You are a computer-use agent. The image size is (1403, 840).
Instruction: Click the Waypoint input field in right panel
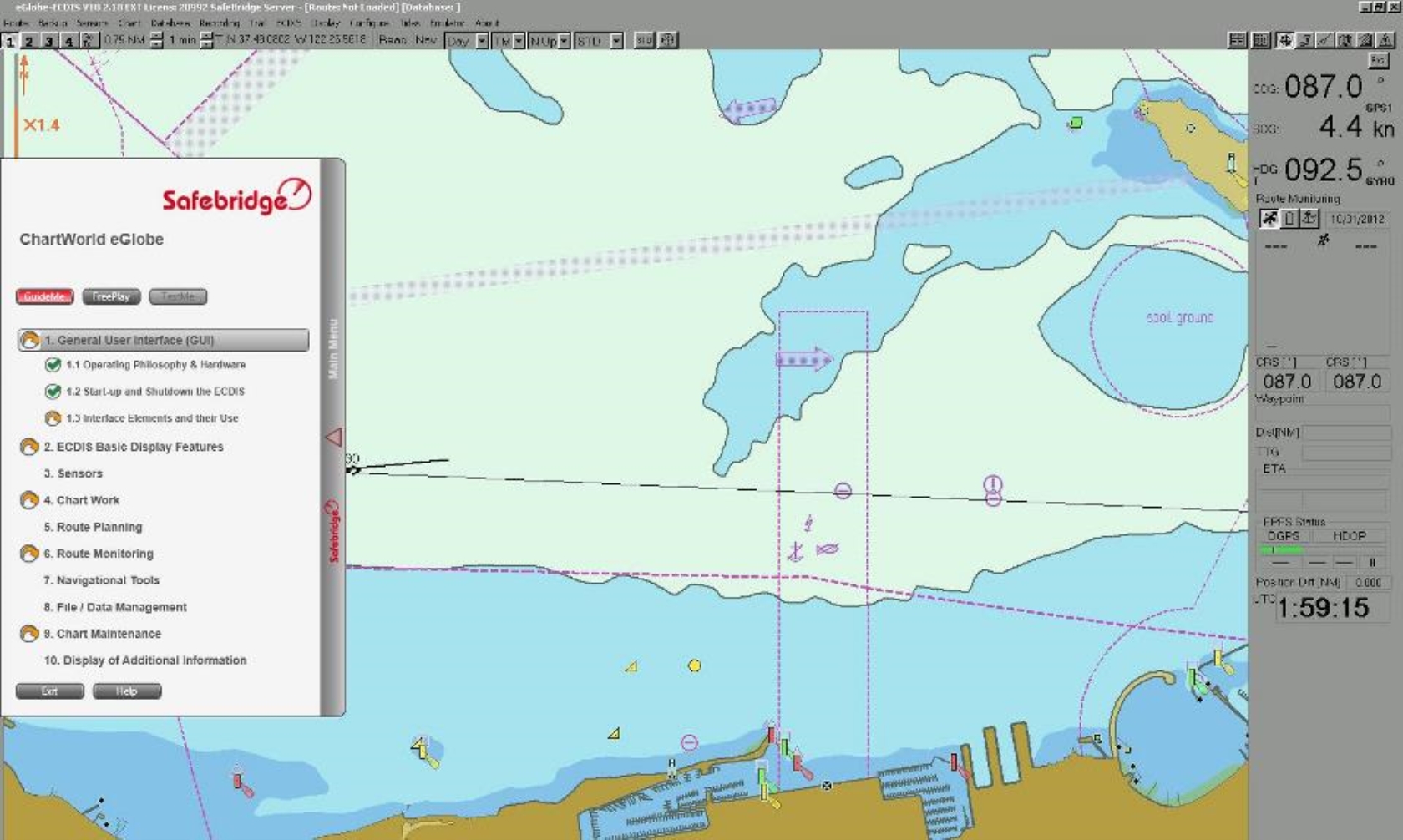1324,413
